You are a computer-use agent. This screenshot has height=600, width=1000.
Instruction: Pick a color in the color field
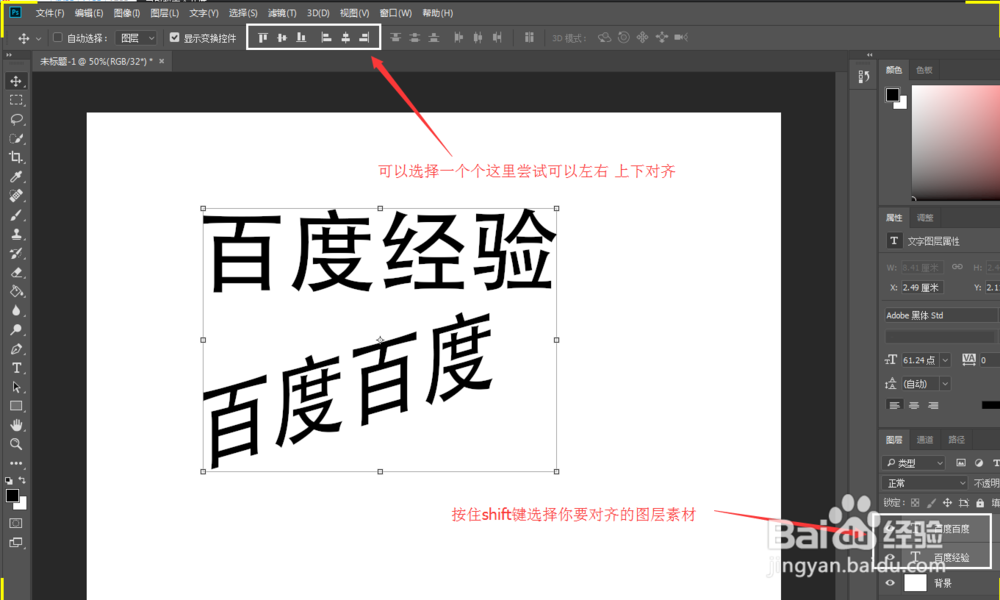[x=956, y=142]
